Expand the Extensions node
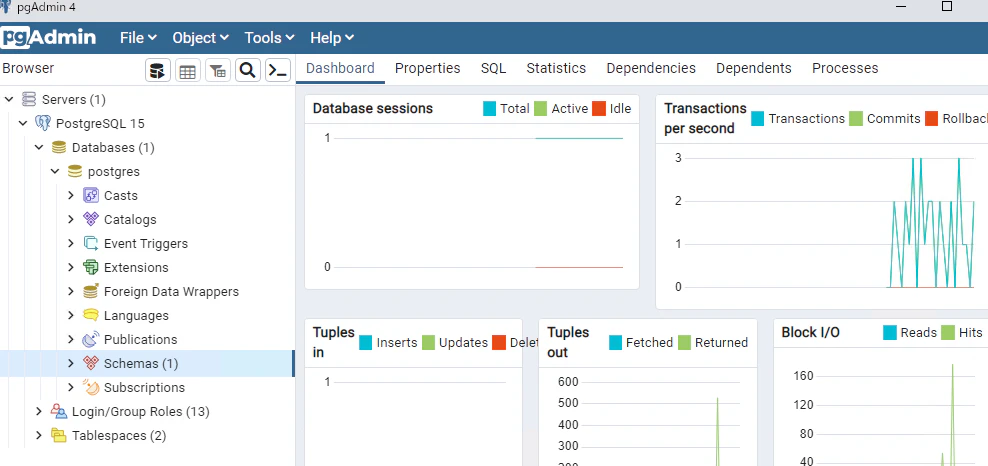Image resolution: width=988 pixels, height=466 pixels. (x=71, y=267)
